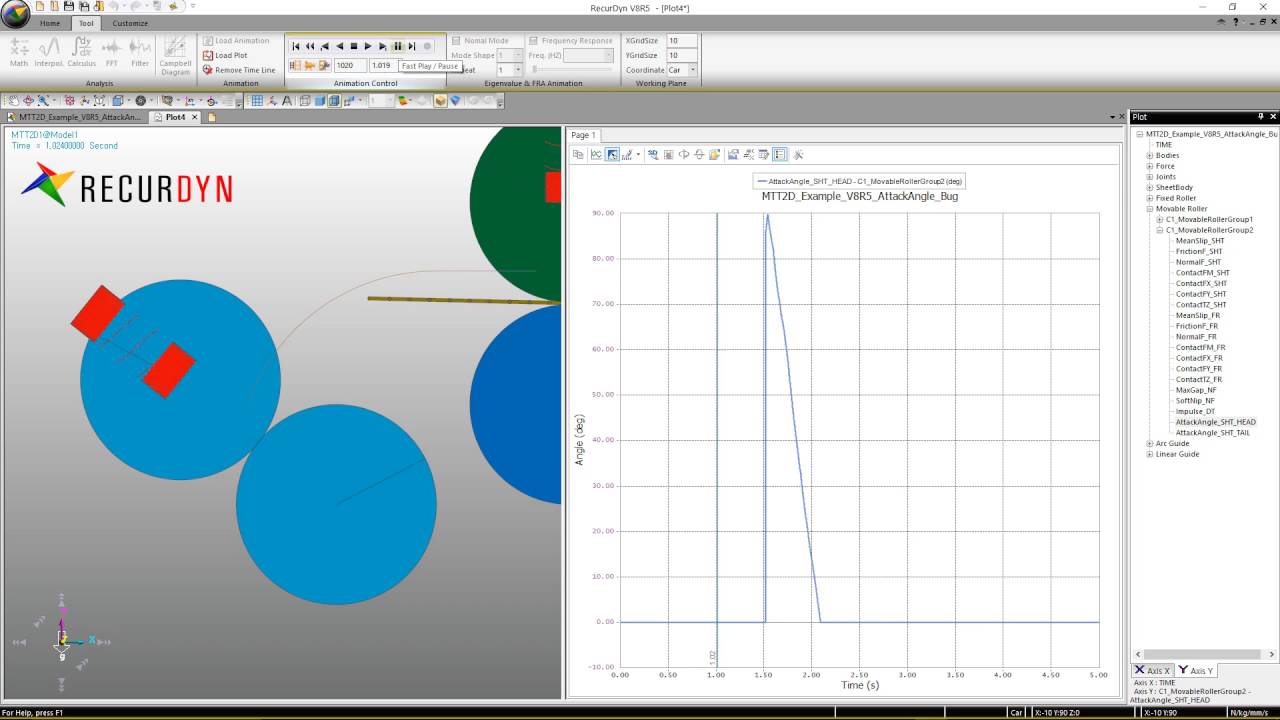Select MeanSlip_SHT in plot tree
Viewport: 1280px width, 720px height.
point(1199,241)
